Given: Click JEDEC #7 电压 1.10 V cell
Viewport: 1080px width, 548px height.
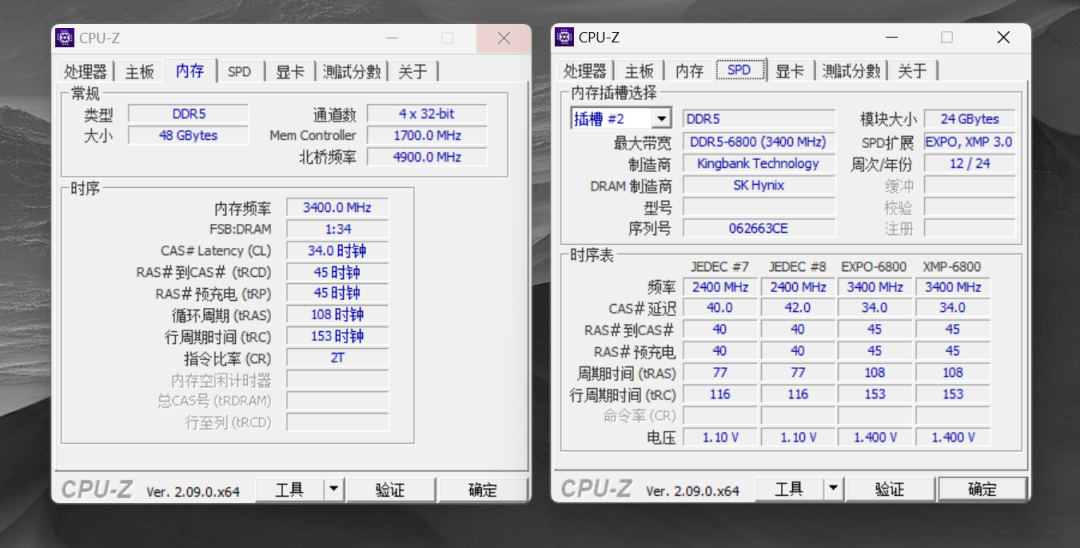Looking at the screenshot, I should click(x=720, y=437).
